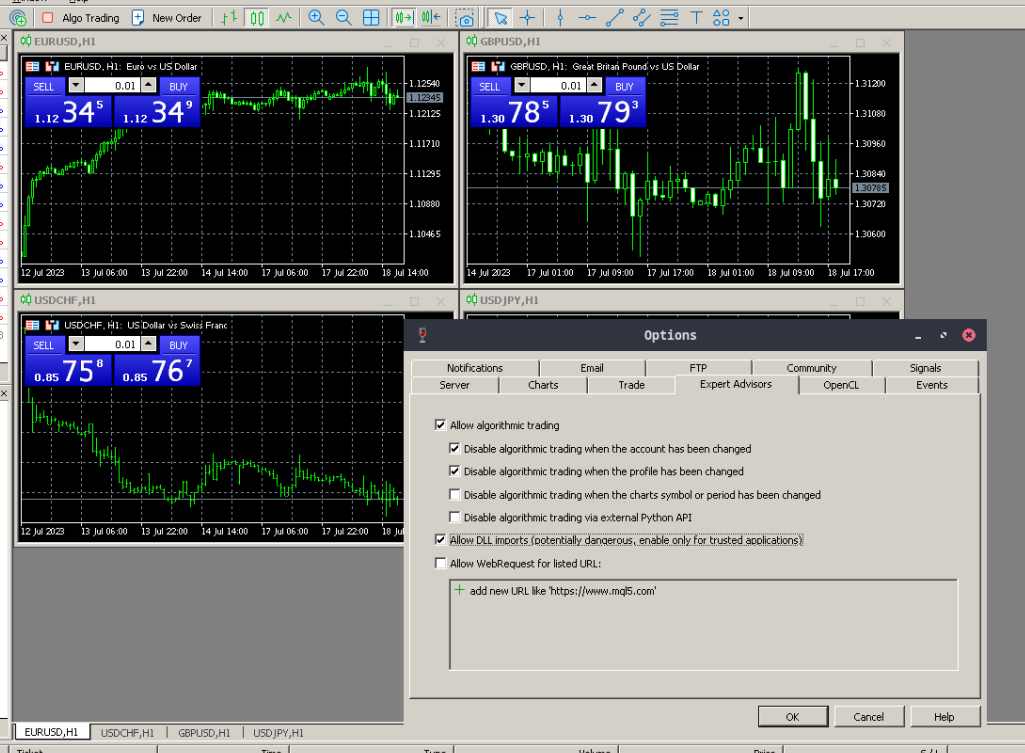Open the FTP tab
The width and height of the screenshot is (1025, 753).
(x=698, y=368)
